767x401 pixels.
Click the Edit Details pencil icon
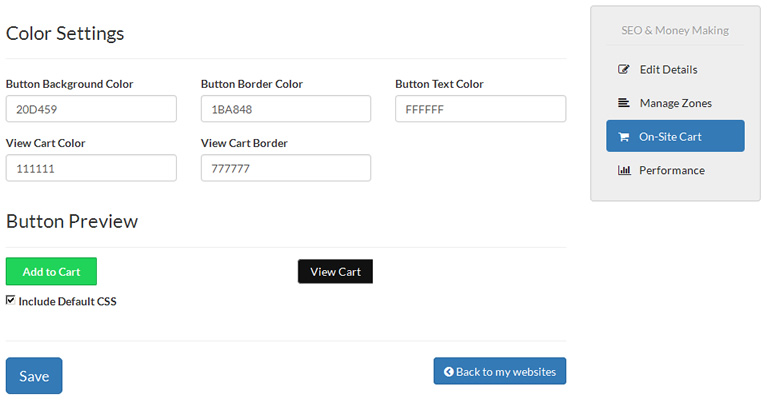624,70
